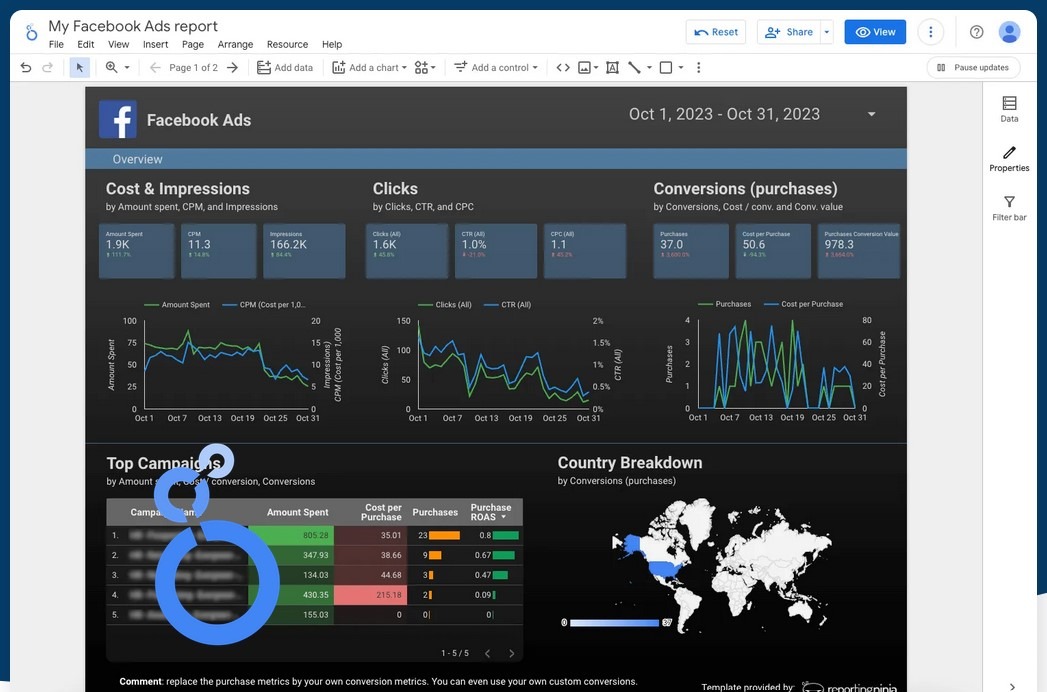1047x692 pixels.
Task: Go to the next page arrow
Action: pyautogui.click(x=232, y=67)
